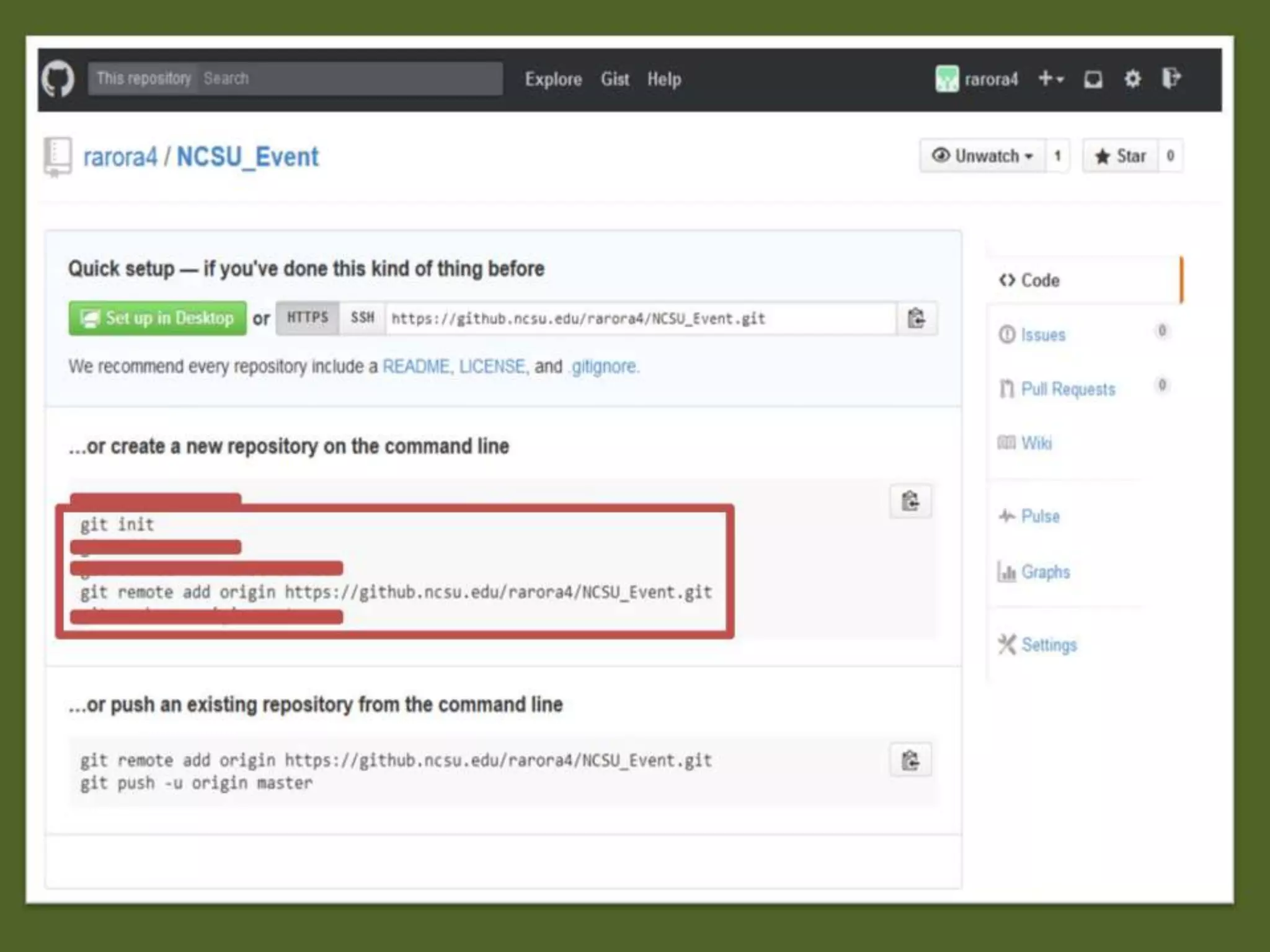
Task: Open the Issues tab in sidebar
Action: pyautogui.click(x=1043, y=335)
